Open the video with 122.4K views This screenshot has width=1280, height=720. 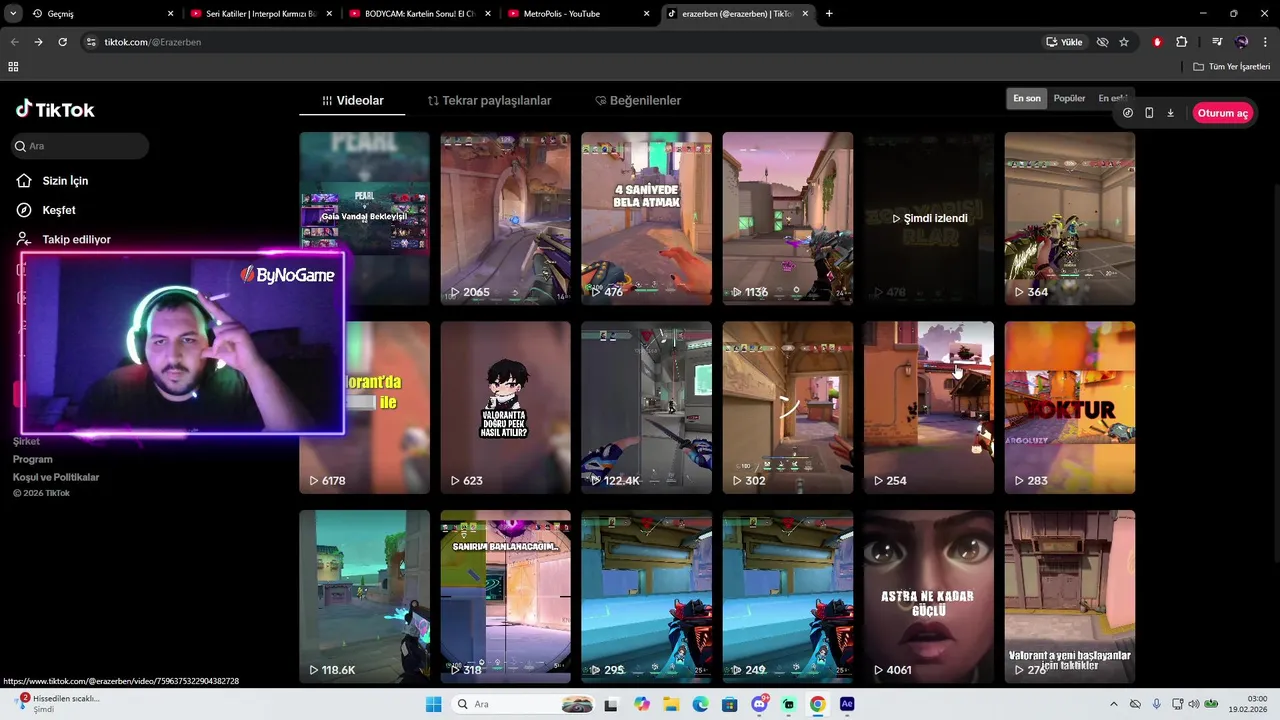(646, 407)
